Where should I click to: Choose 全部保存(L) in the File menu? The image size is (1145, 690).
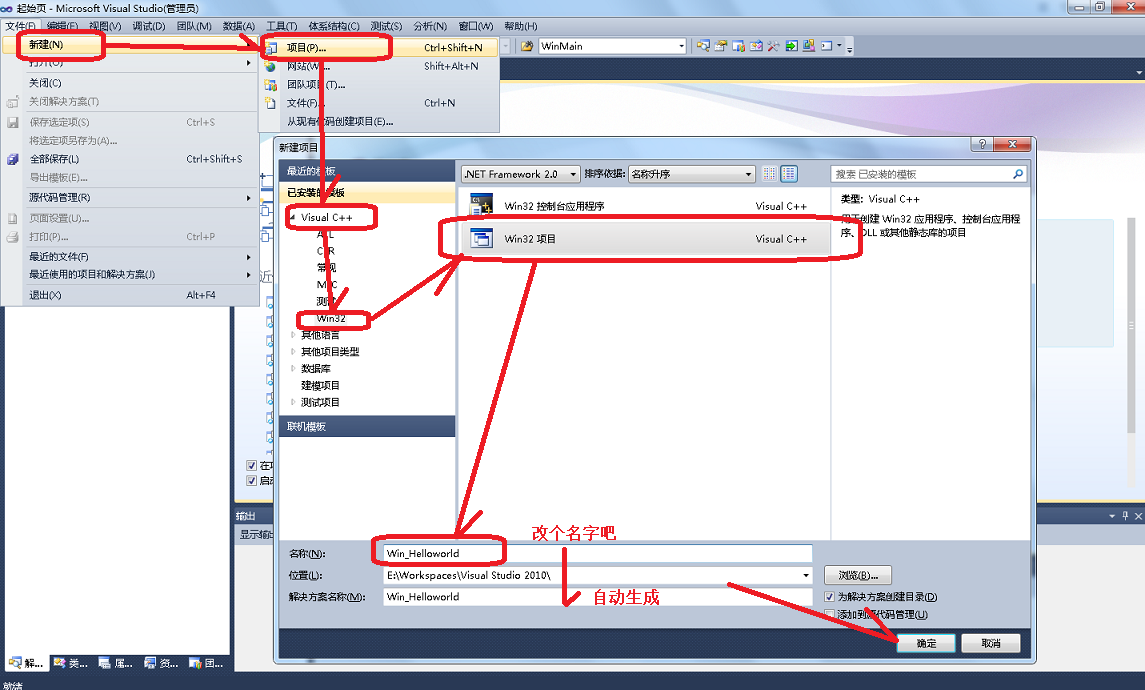(130, 159)
